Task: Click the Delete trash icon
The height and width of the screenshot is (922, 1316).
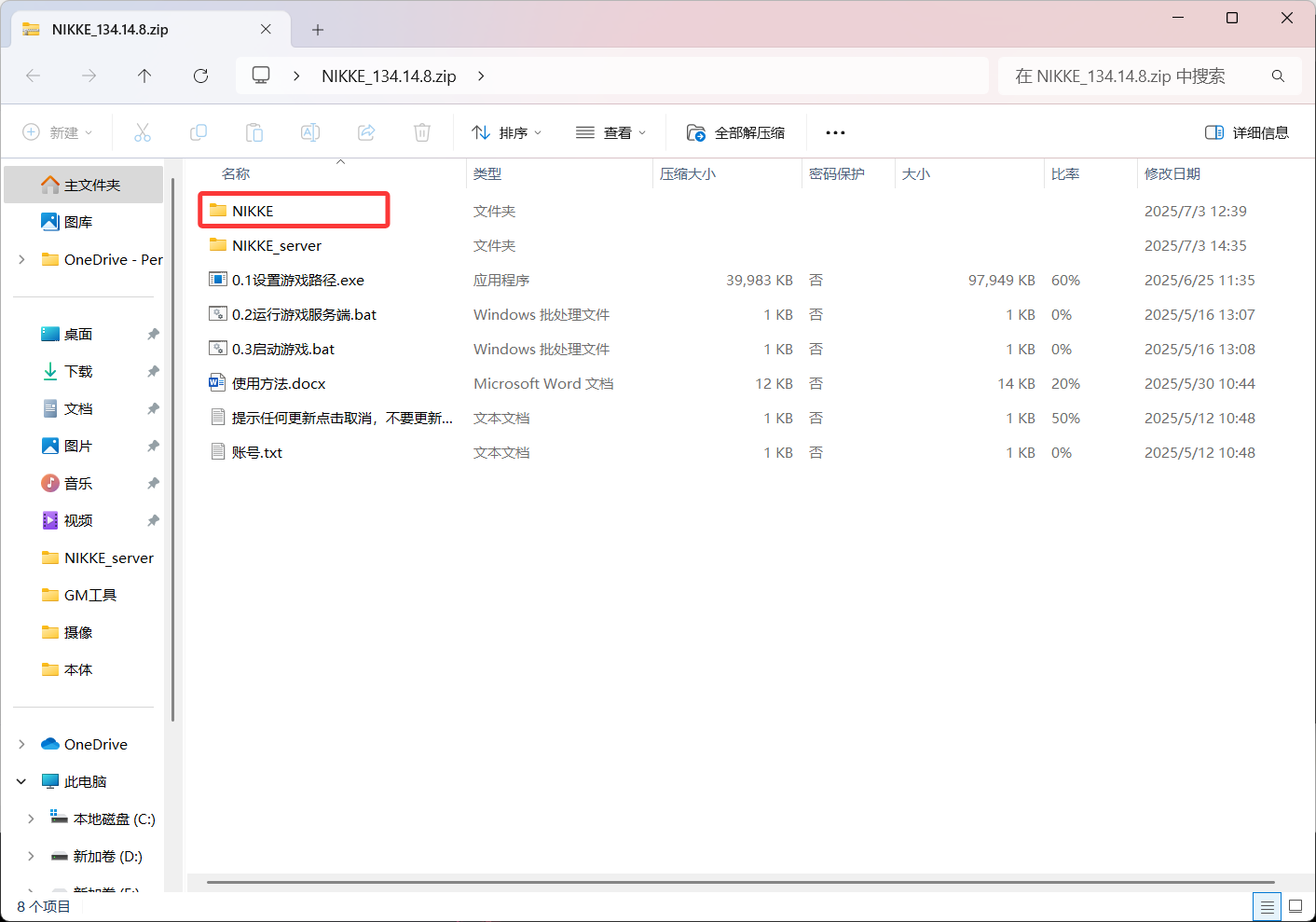Action: pyautogui.click(x=422, y=132)
